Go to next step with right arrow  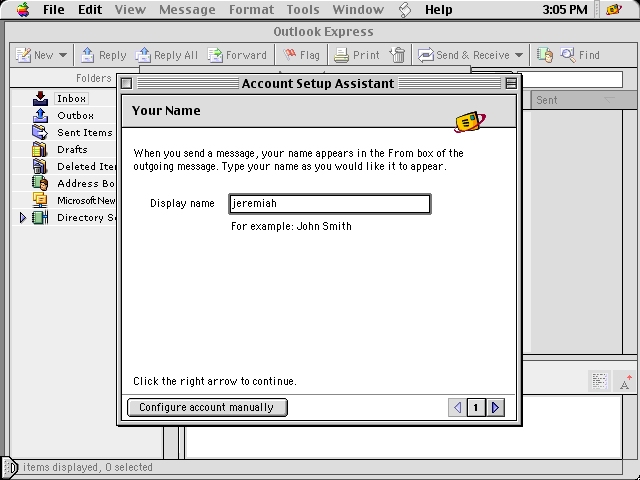click(496, 407)
